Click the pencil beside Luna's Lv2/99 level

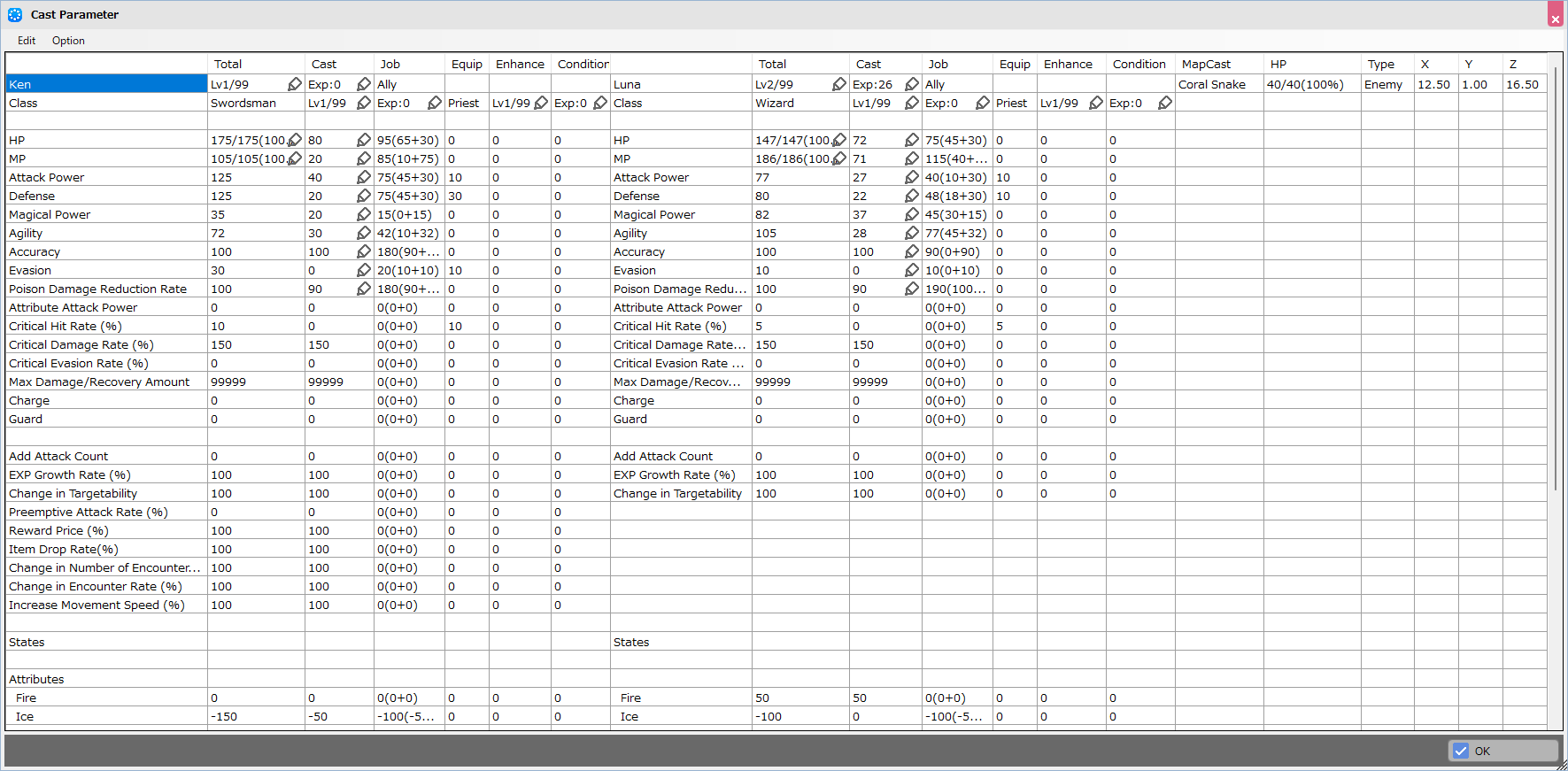[839, 84]
